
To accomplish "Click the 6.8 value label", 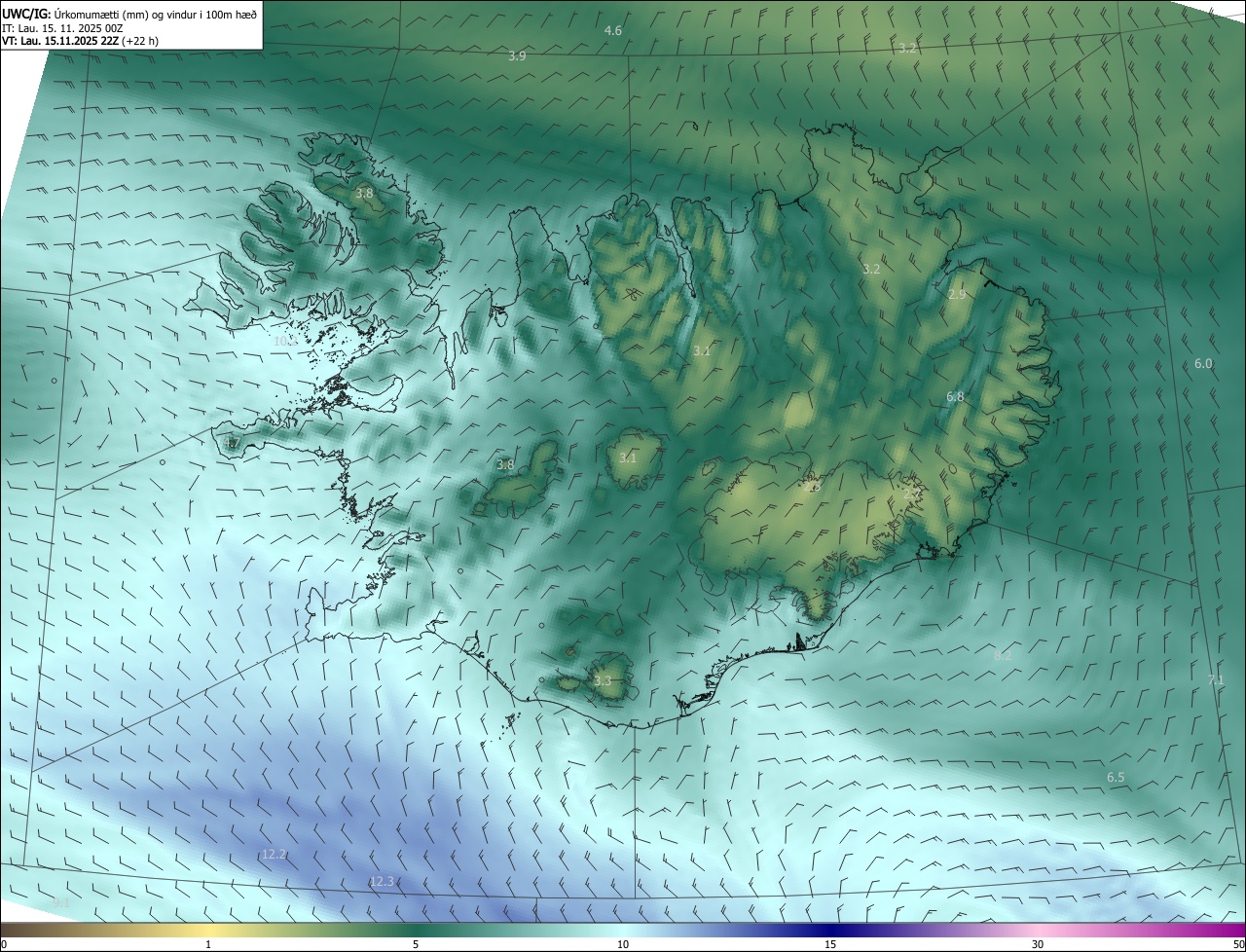I will (x=955, y=396).
